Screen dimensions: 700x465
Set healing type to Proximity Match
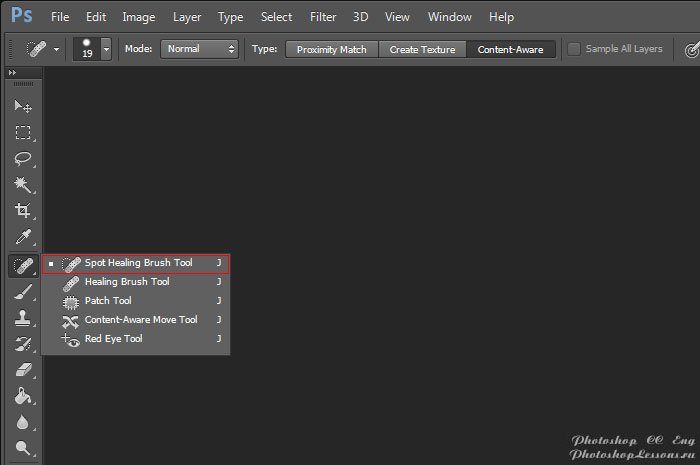[x=331, y=49]
